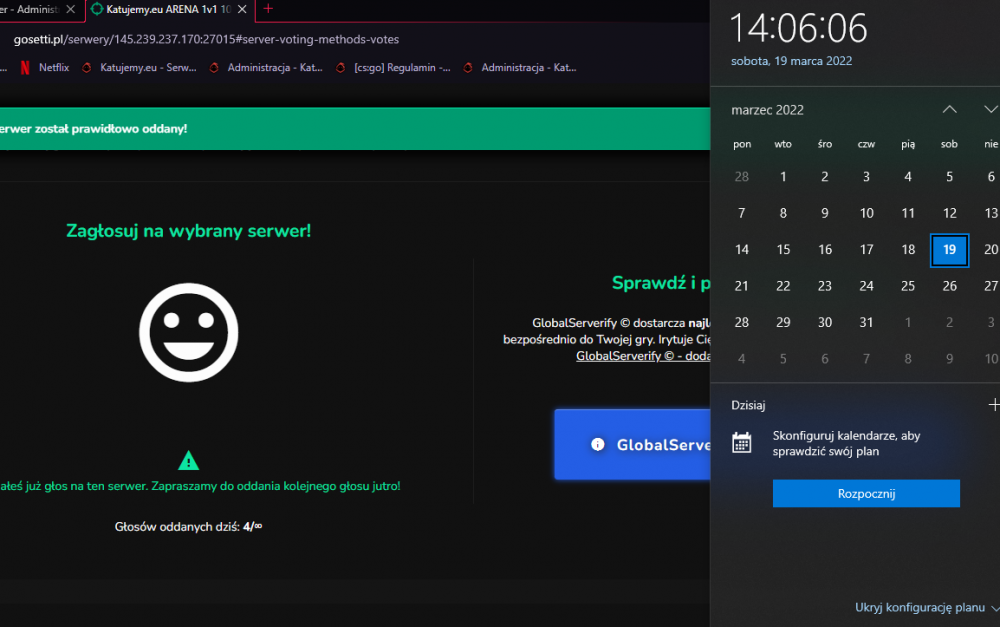Select March 25 in the calendar
The height and width of the screenshot is (627, 1000).
click(x=908, y=286)
